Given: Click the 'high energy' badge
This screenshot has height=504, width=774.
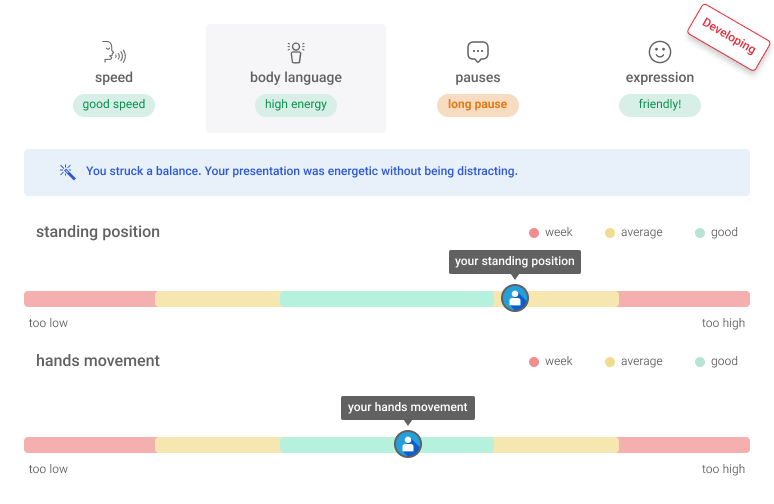Looking at the screenshot, I should point(296,105).
